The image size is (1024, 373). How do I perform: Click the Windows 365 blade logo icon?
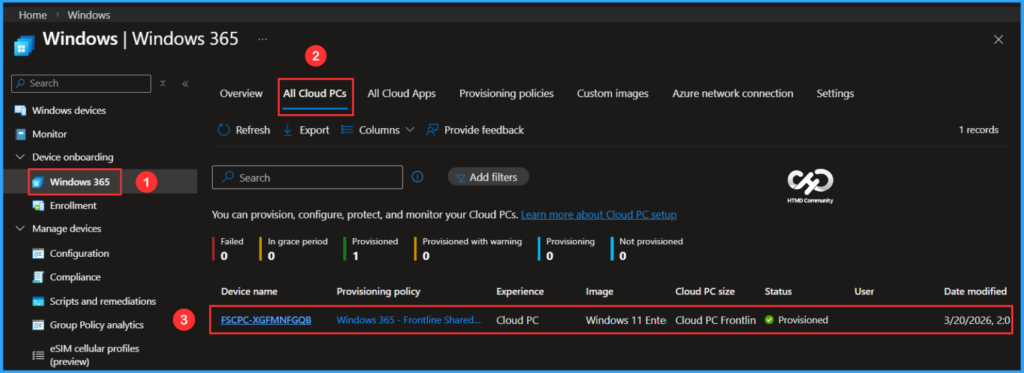tap(24, 46)
